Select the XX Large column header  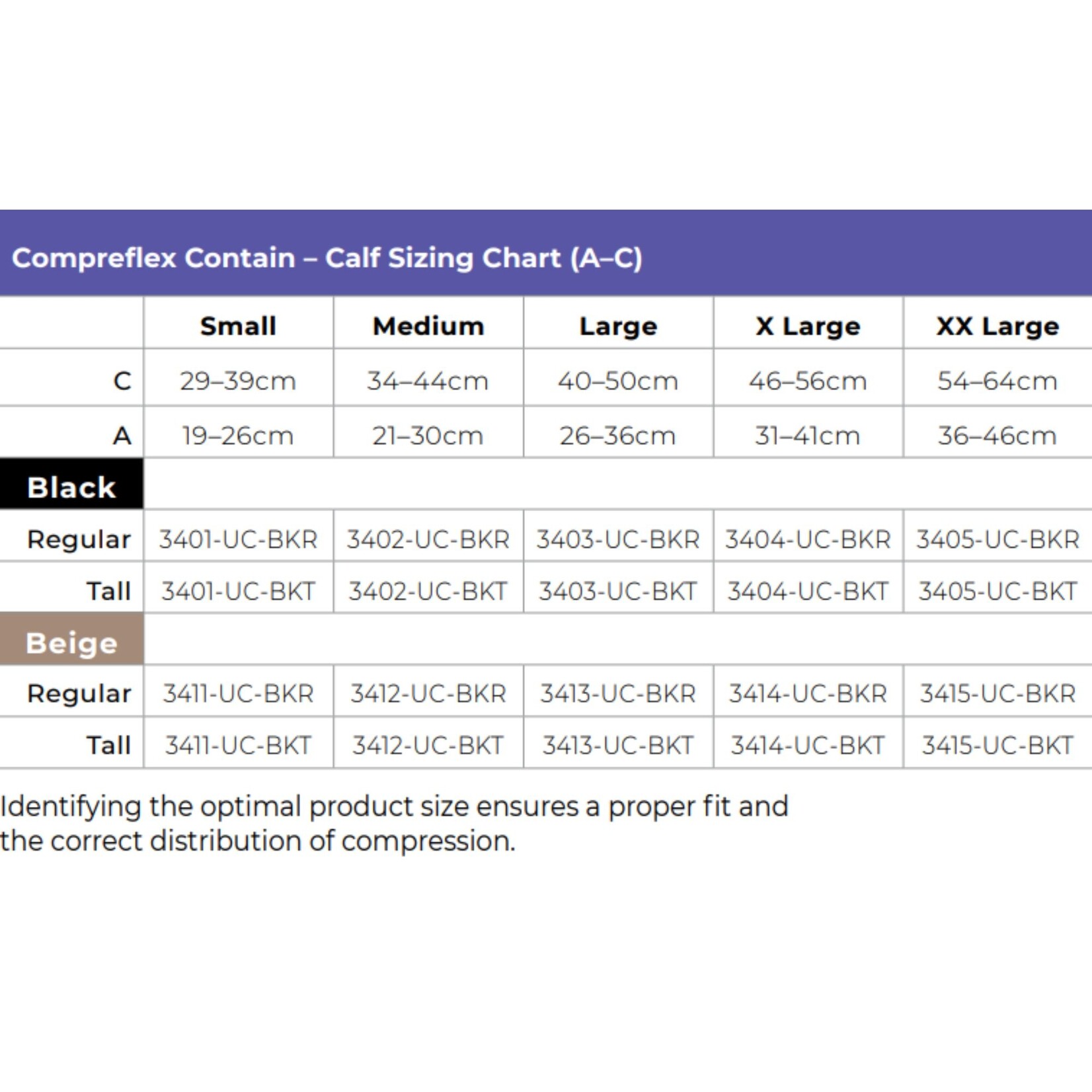point(997,326)
